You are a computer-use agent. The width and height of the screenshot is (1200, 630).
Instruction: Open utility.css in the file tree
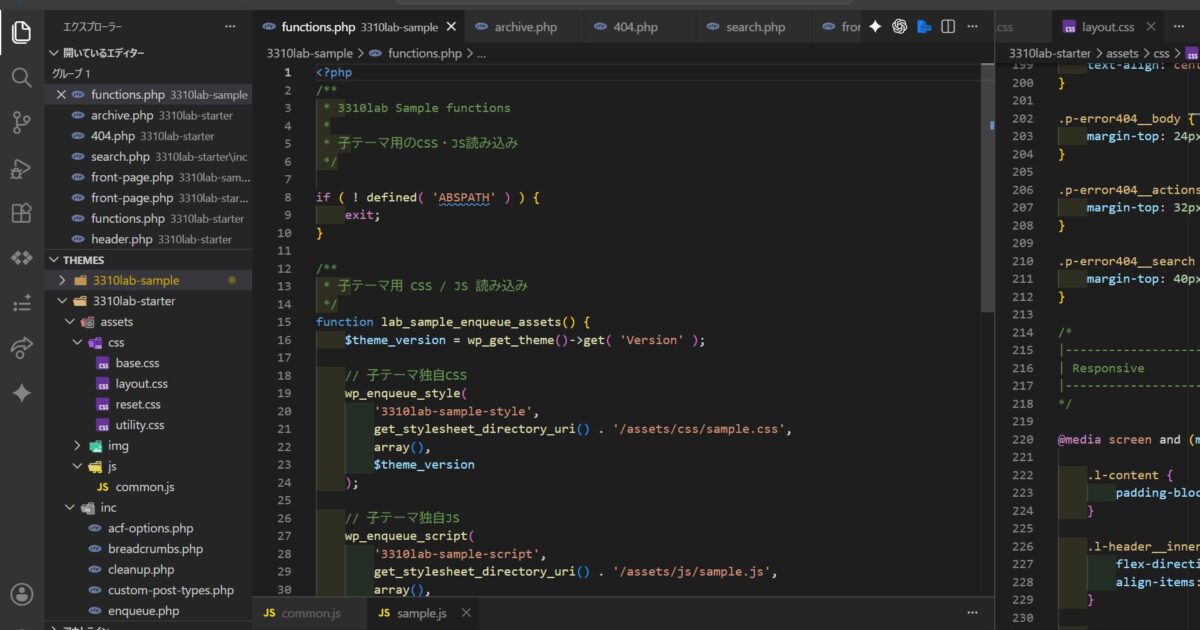pyautogui.click(x=140, y=425)
